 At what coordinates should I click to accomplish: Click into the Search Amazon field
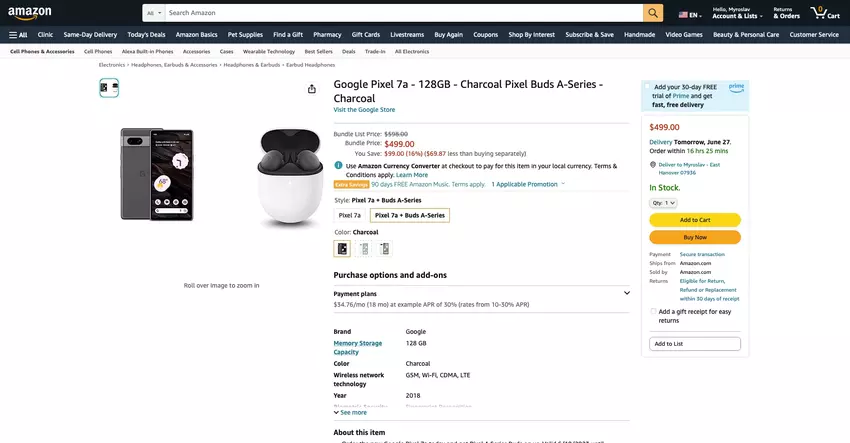point(400,13)
